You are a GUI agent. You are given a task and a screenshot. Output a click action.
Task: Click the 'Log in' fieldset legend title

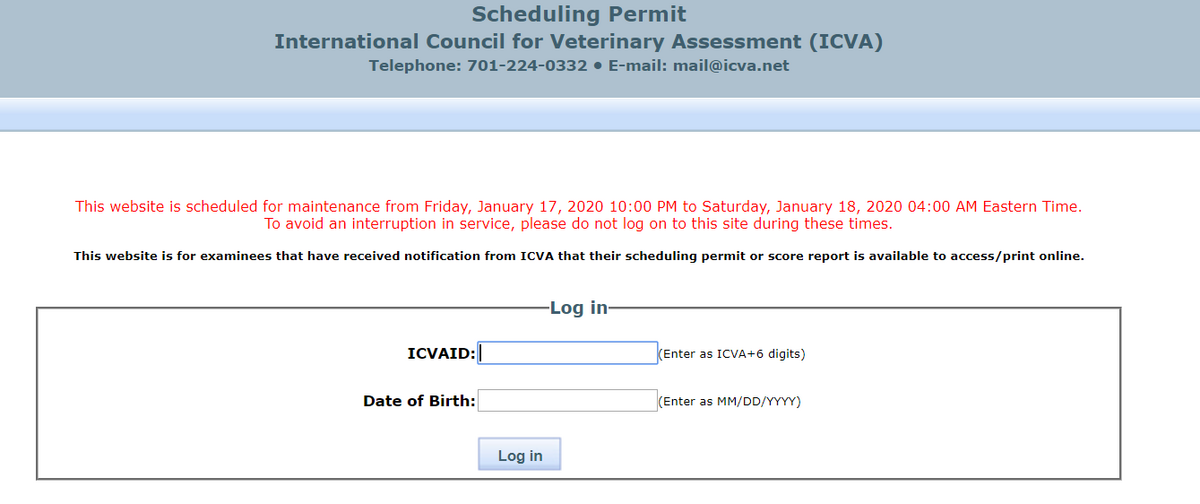pyautogui.click(x=579, y=308)
